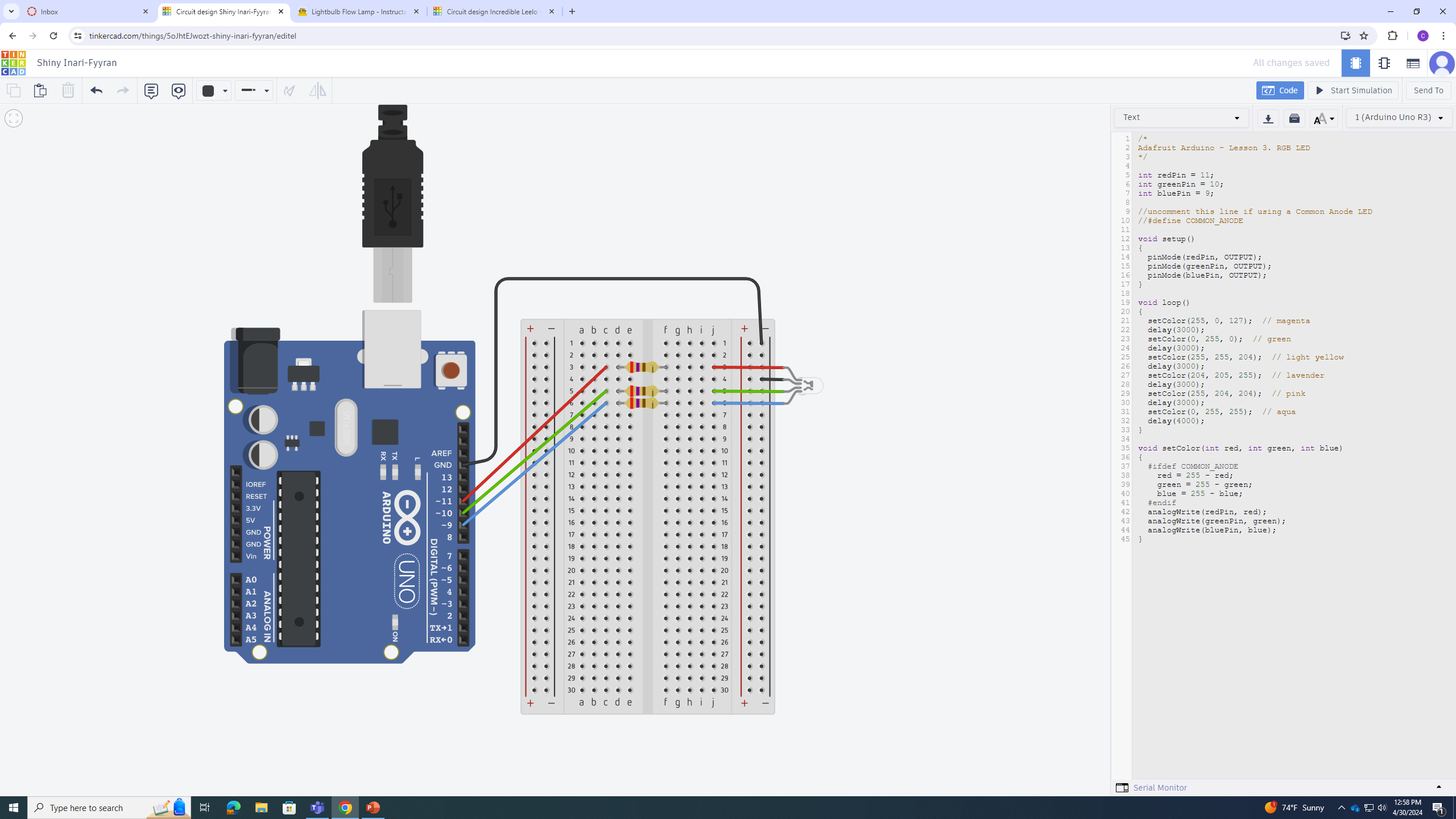Open a new browser tab
Image resolution: width=1456 pixels, height=819 pixels.
[572, 11]
